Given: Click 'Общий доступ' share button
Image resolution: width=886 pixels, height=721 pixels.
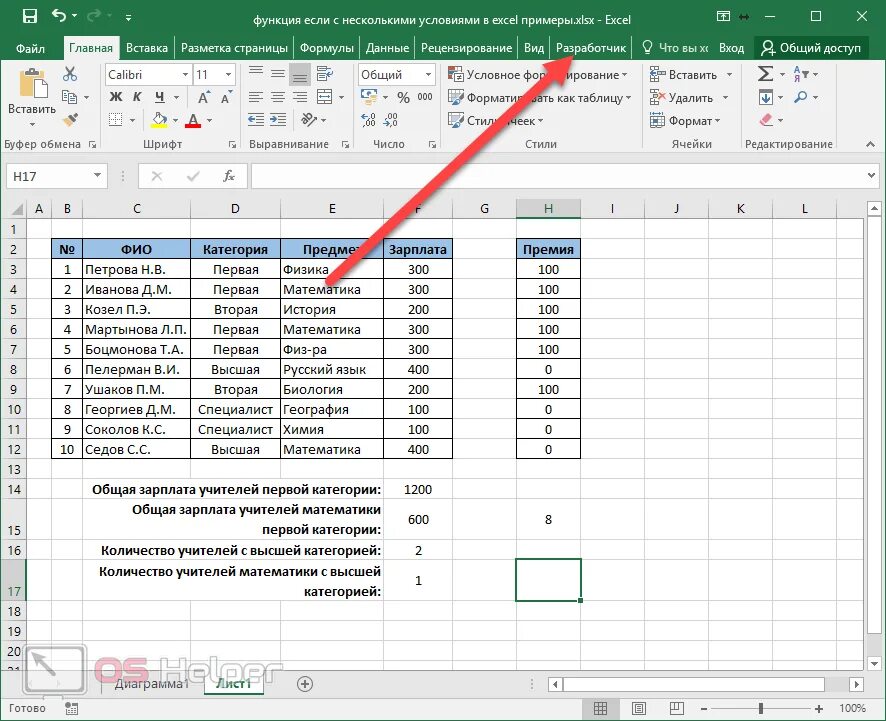Looking at the screenshot, I should pyautogui.click(x=811, y=48).
